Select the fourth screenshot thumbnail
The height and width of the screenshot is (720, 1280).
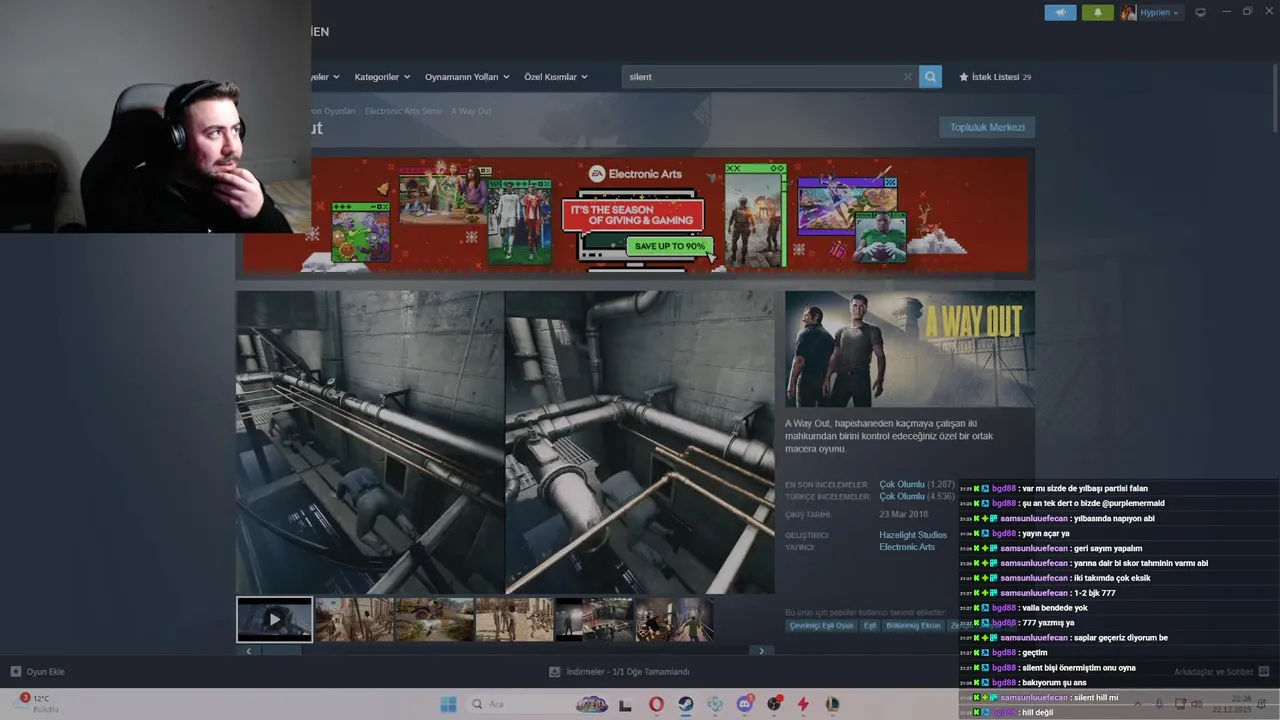pyautogui.click(x=514, y=619)
